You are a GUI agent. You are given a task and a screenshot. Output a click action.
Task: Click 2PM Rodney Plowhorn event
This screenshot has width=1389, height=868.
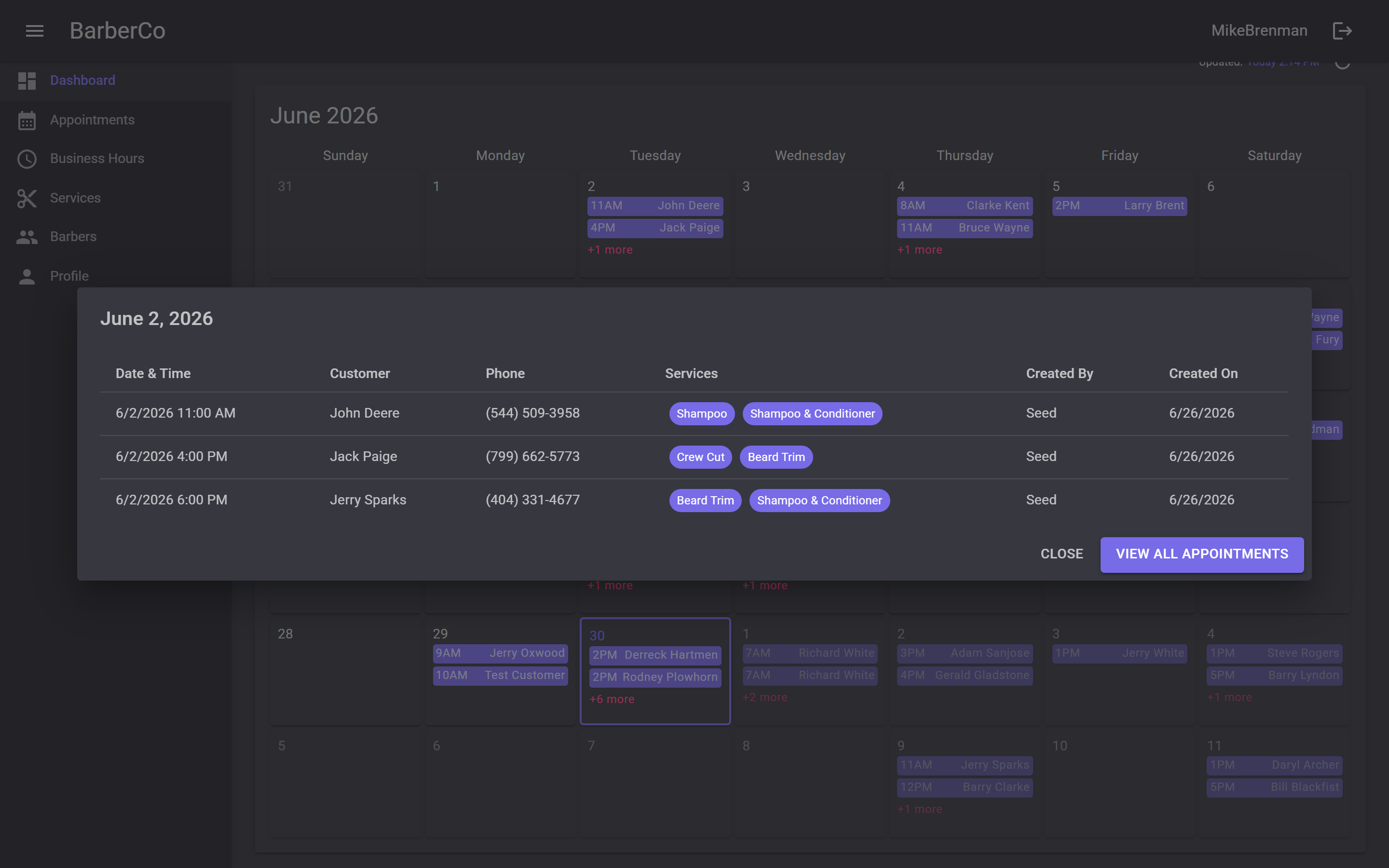click(x=655, y=678)
